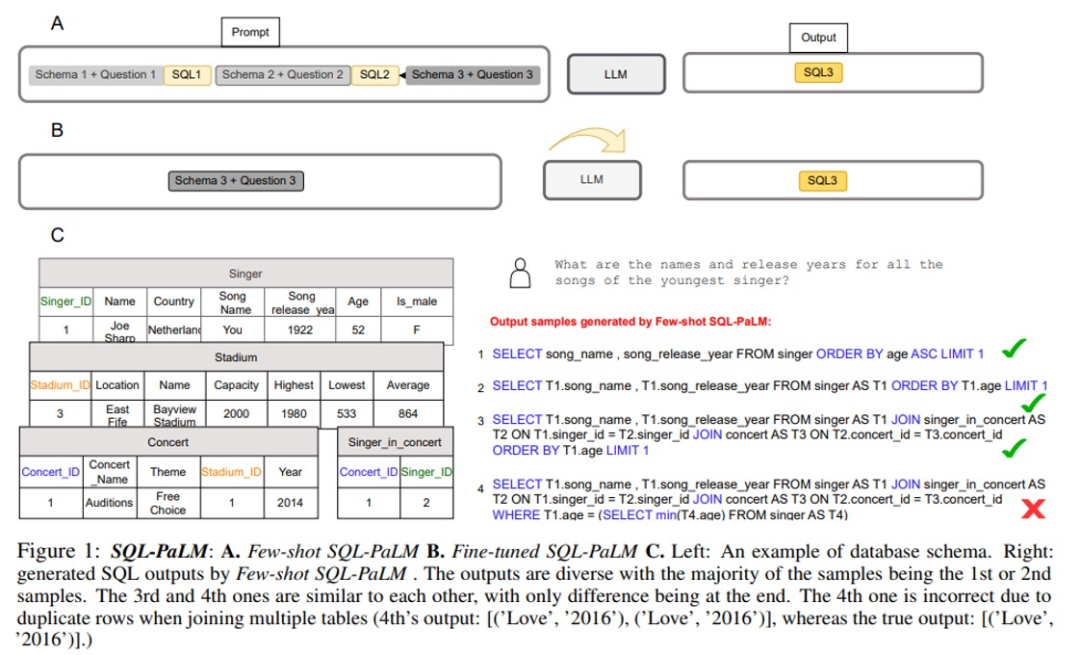Click the Singer_in_concert table title
This screenshot has height=655, width=1080.
tap(395, 442)
